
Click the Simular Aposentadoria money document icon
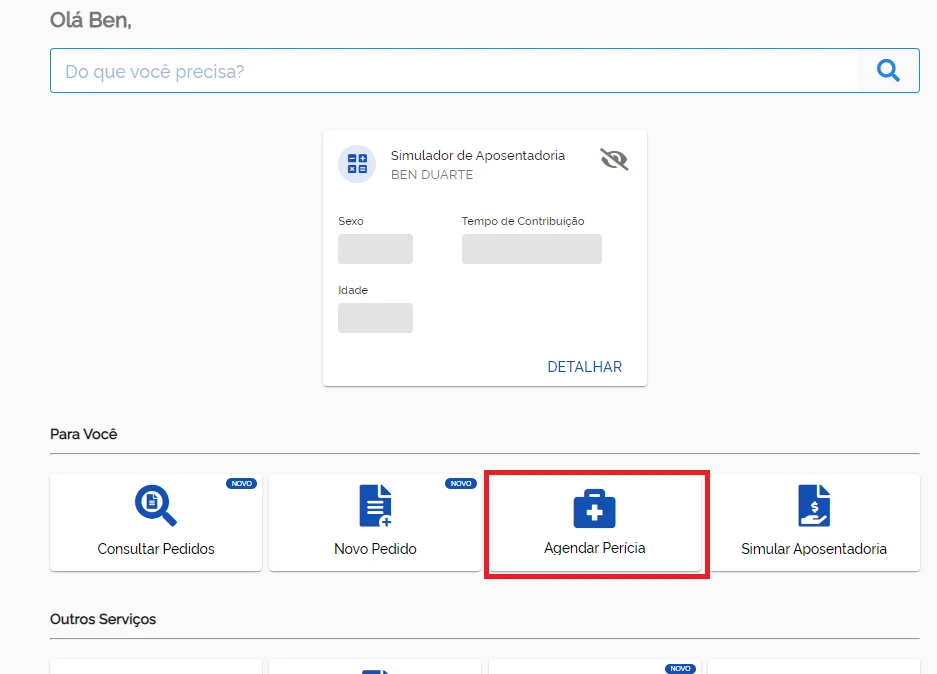coord(814,506)
